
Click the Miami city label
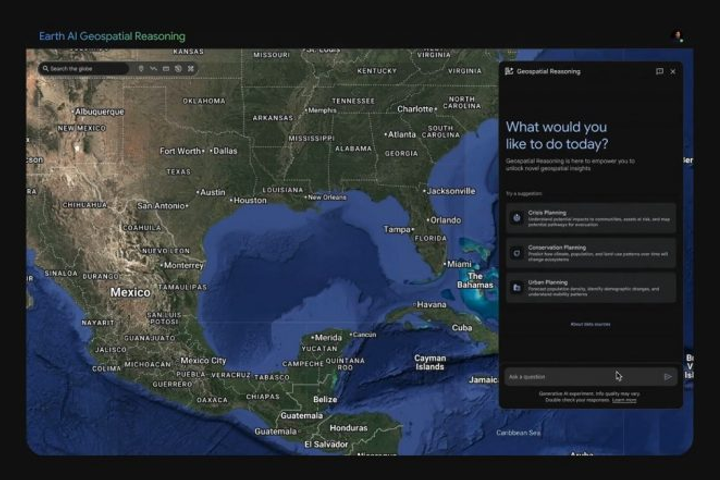coord(458,264)
